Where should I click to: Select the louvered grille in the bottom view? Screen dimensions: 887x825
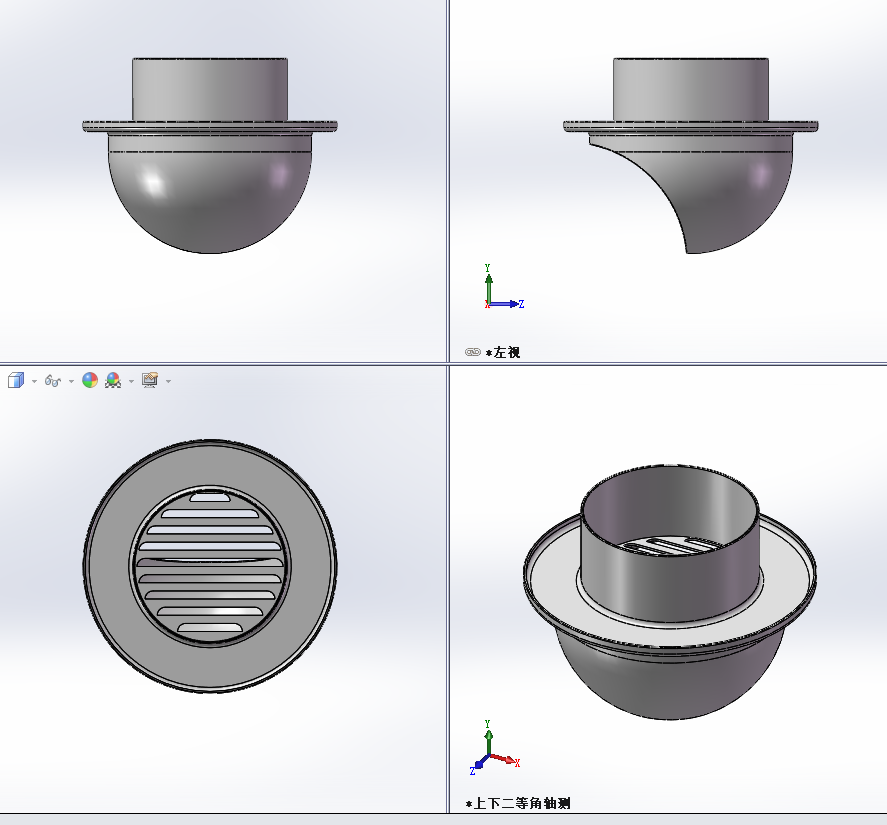pos(210,566)
